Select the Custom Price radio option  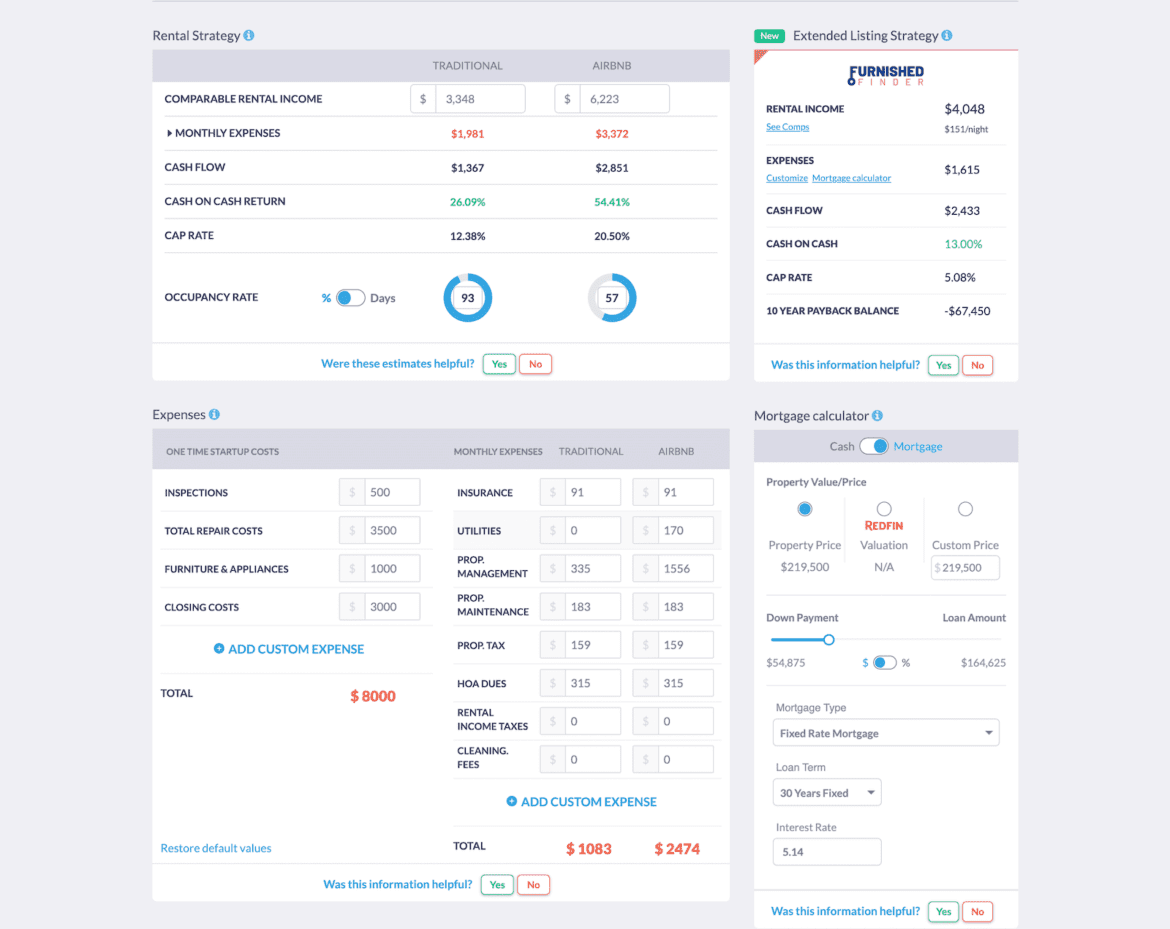965,509
